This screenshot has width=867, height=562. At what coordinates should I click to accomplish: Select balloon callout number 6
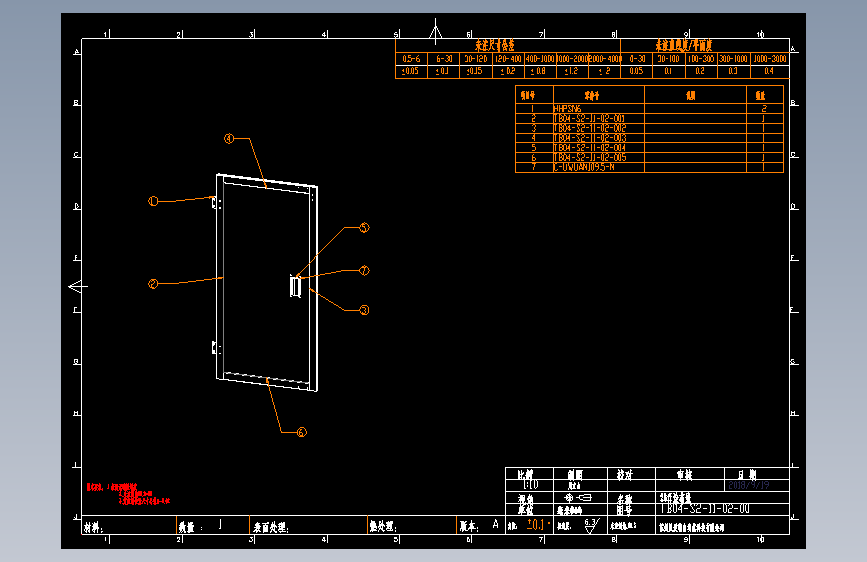[x=301, y=433]
